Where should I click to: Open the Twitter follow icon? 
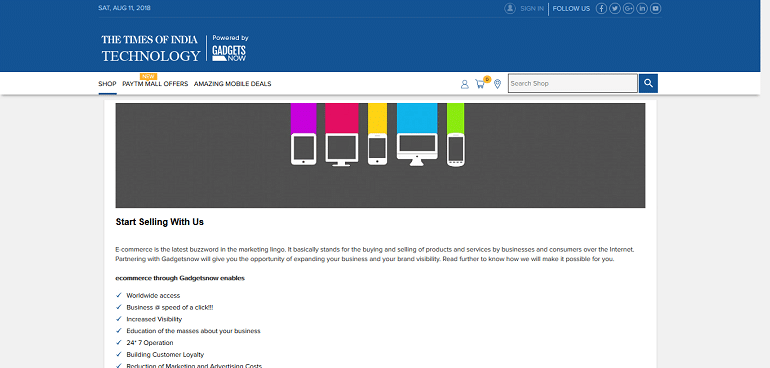click(615, 8)
